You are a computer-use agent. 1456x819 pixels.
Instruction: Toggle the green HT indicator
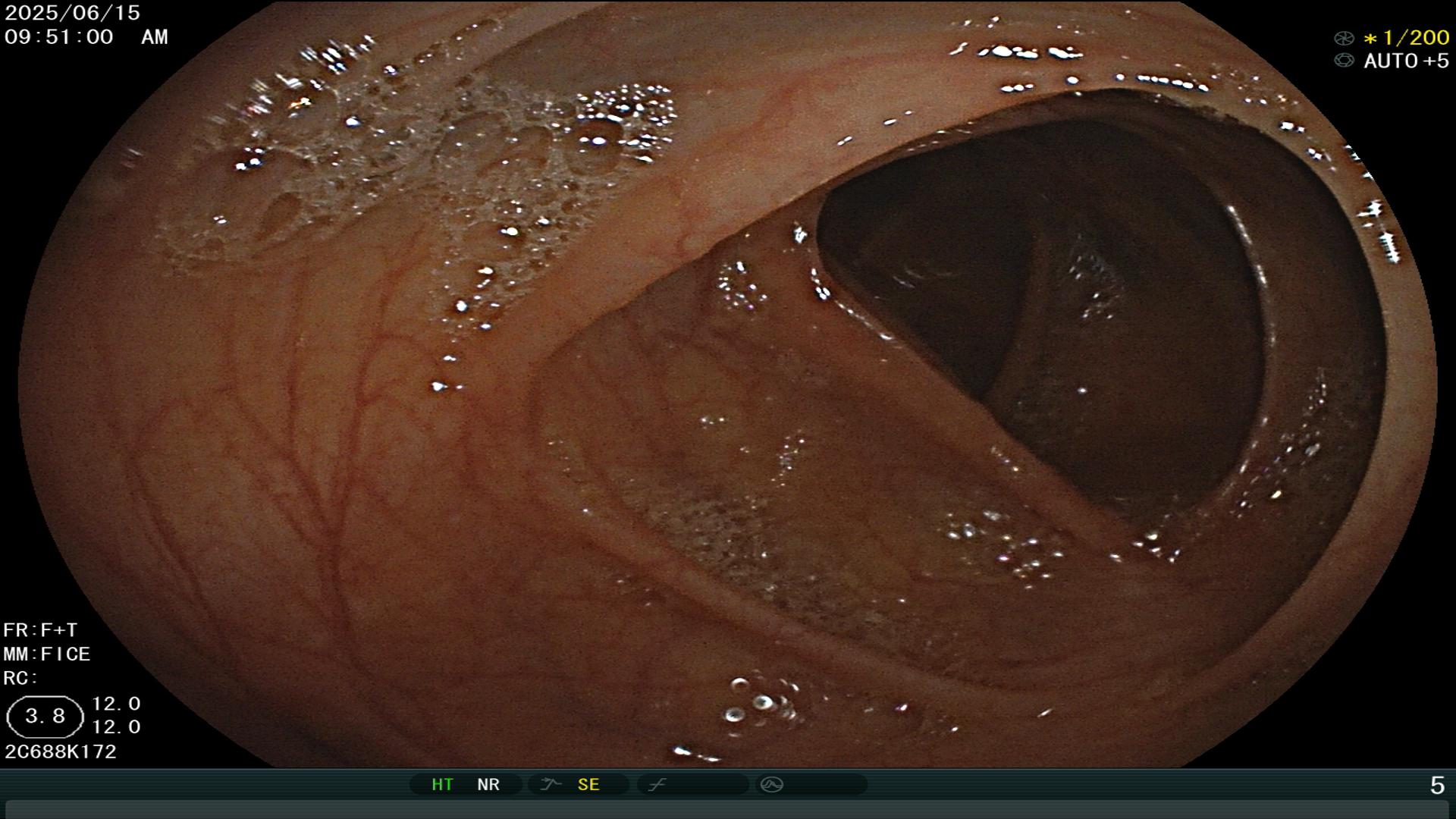tap(442, 784)
